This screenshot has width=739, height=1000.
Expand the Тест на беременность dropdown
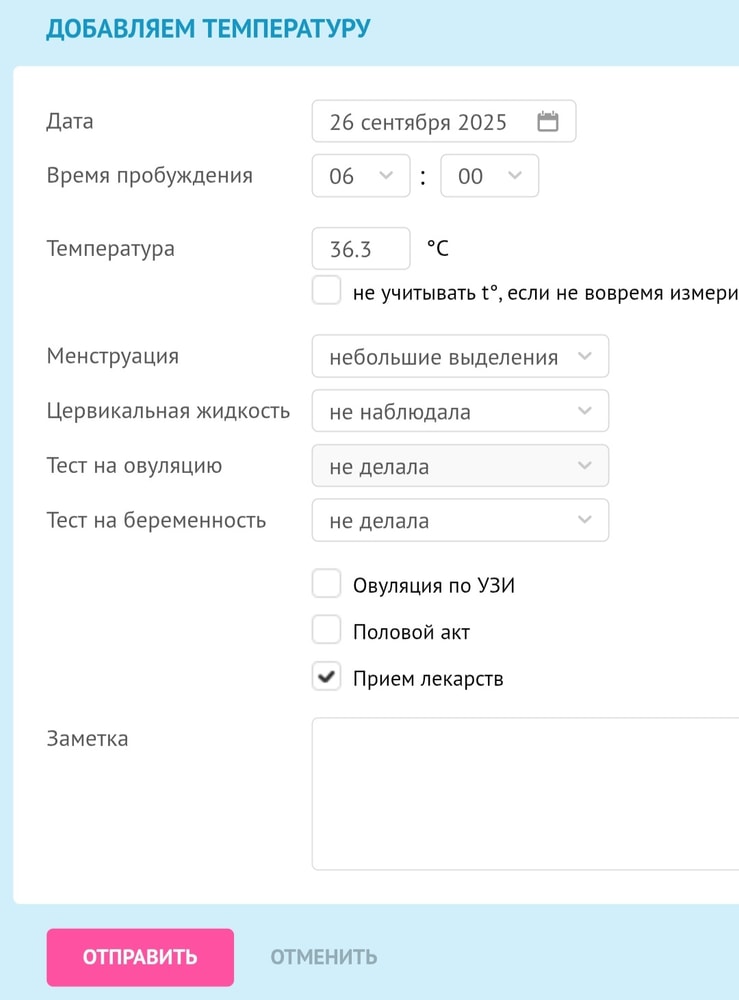(x=460, y=520)
